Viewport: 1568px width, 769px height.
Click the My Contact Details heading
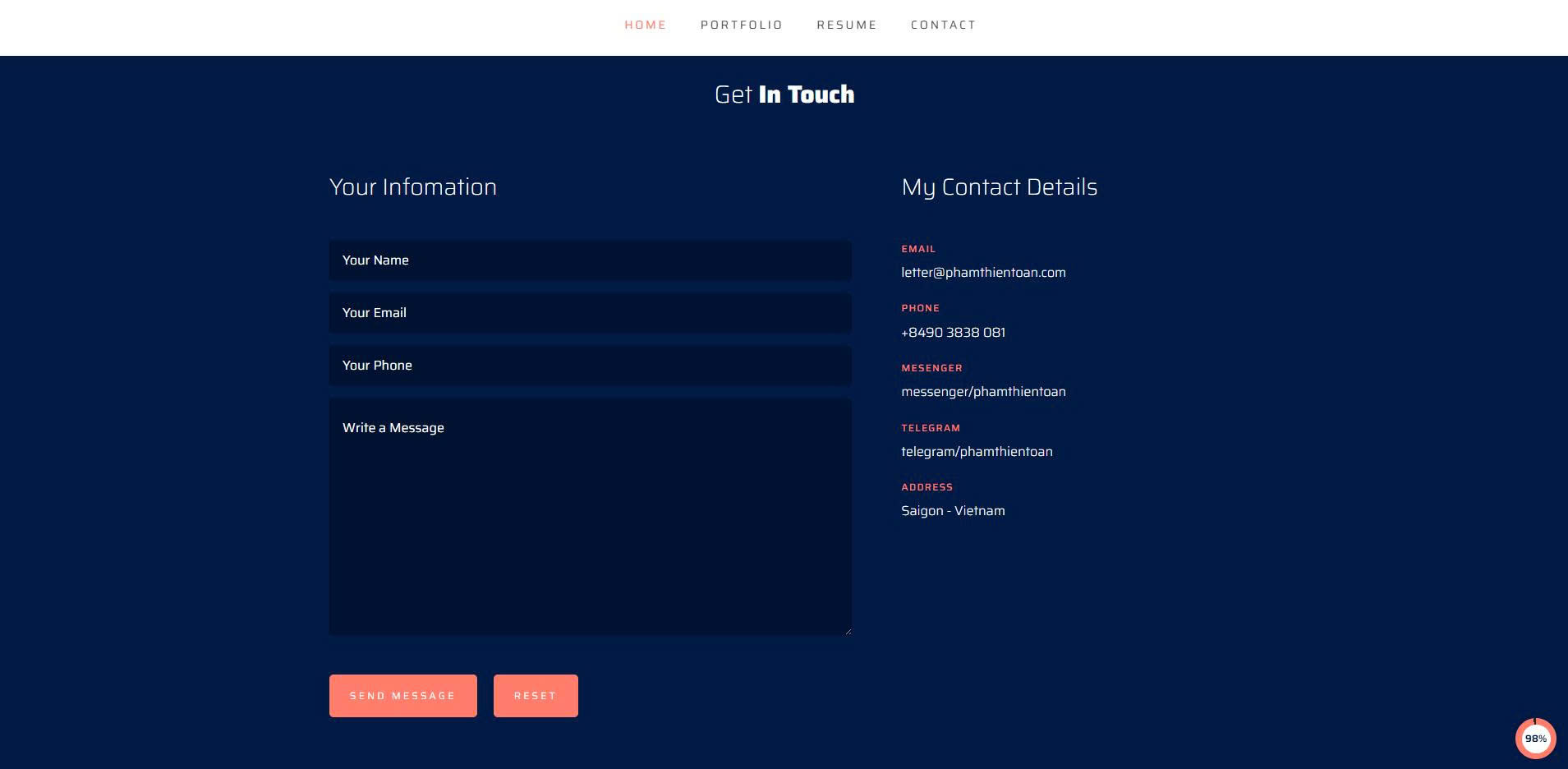[999, 187]
